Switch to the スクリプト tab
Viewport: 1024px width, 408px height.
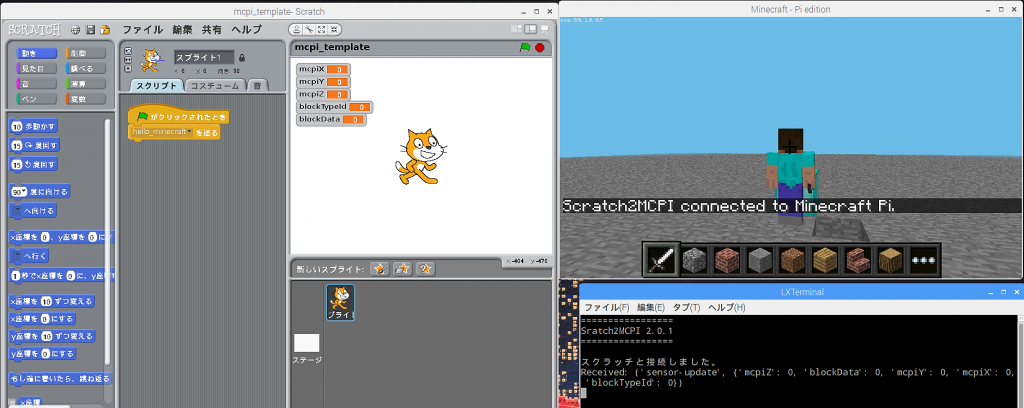[x=156, y=86]
